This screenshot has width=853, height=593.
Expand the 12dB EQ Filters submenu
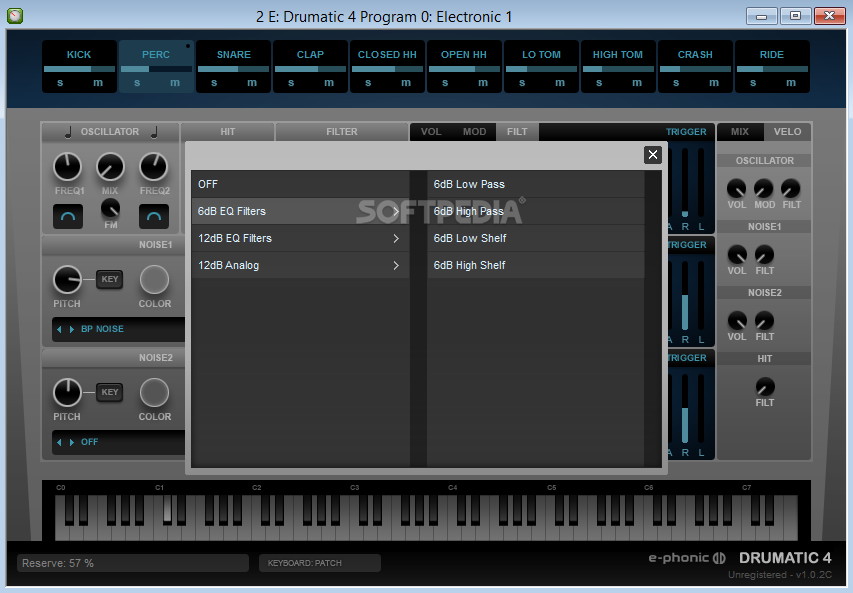(300, 238)
